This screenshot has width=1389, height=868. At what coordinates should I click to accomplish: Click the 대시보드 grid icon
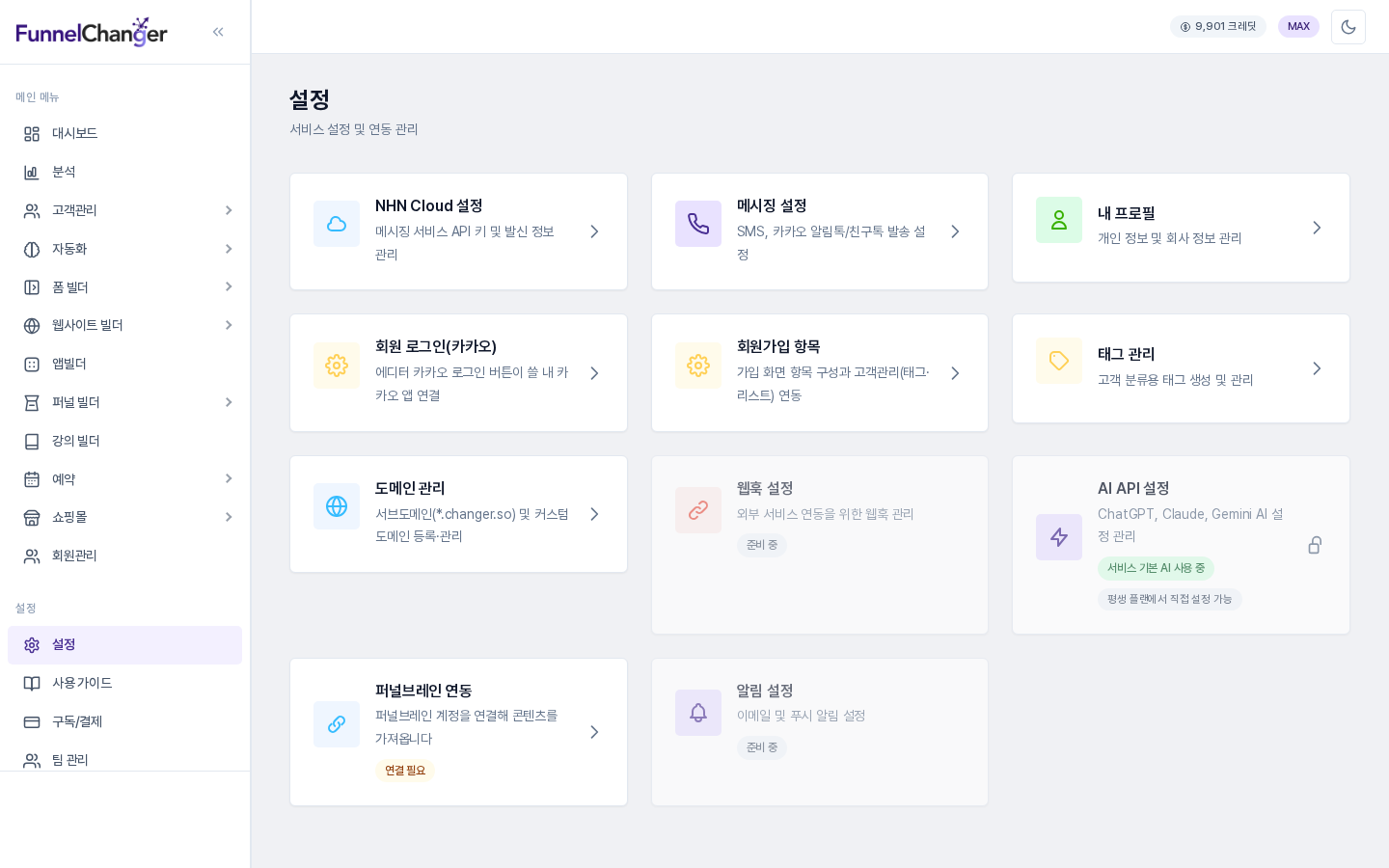coord(32,134)
